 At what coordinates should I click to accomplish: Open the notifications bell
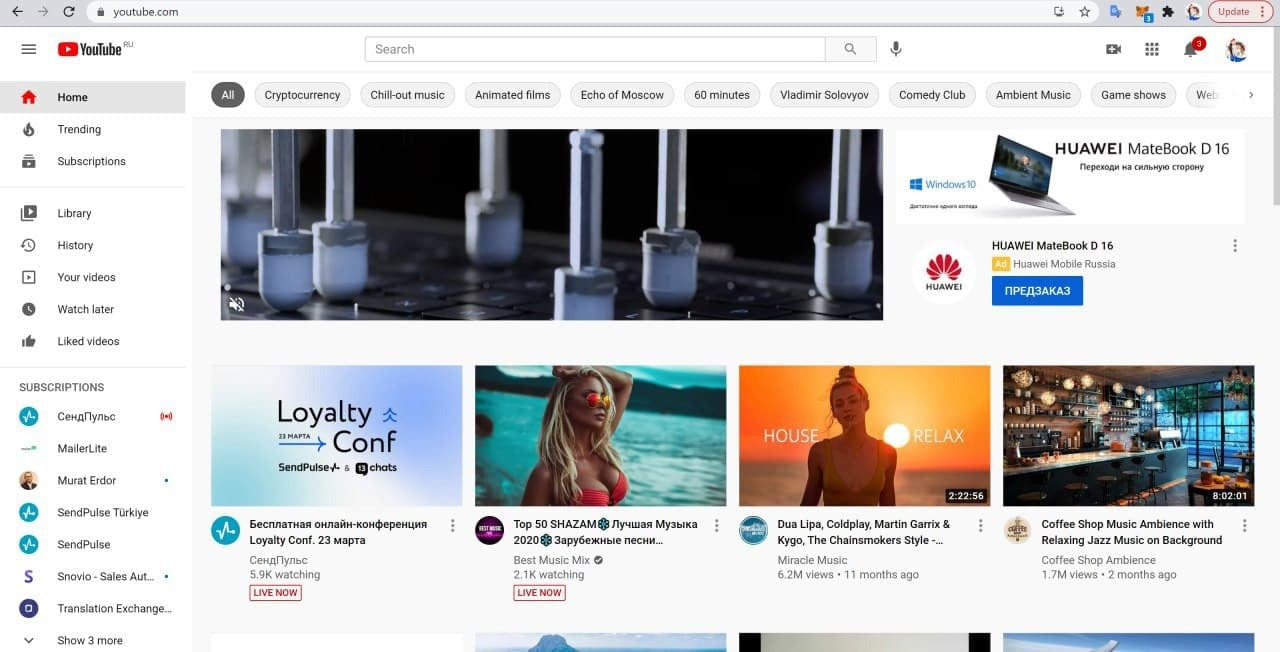(x=1190, y=49)
